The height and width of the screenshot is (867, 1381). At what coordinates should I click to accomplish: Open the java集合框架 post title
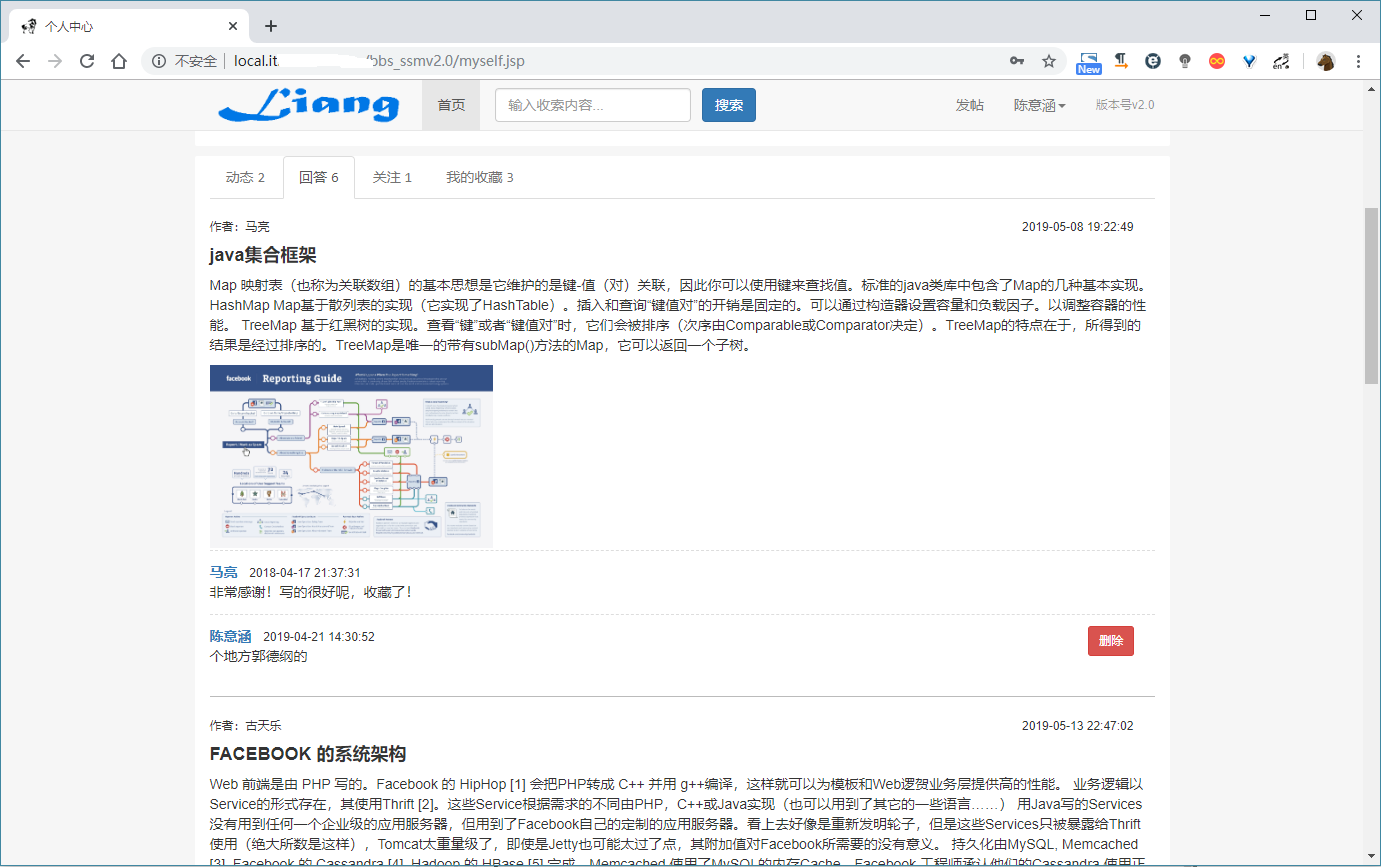point(263,254)
